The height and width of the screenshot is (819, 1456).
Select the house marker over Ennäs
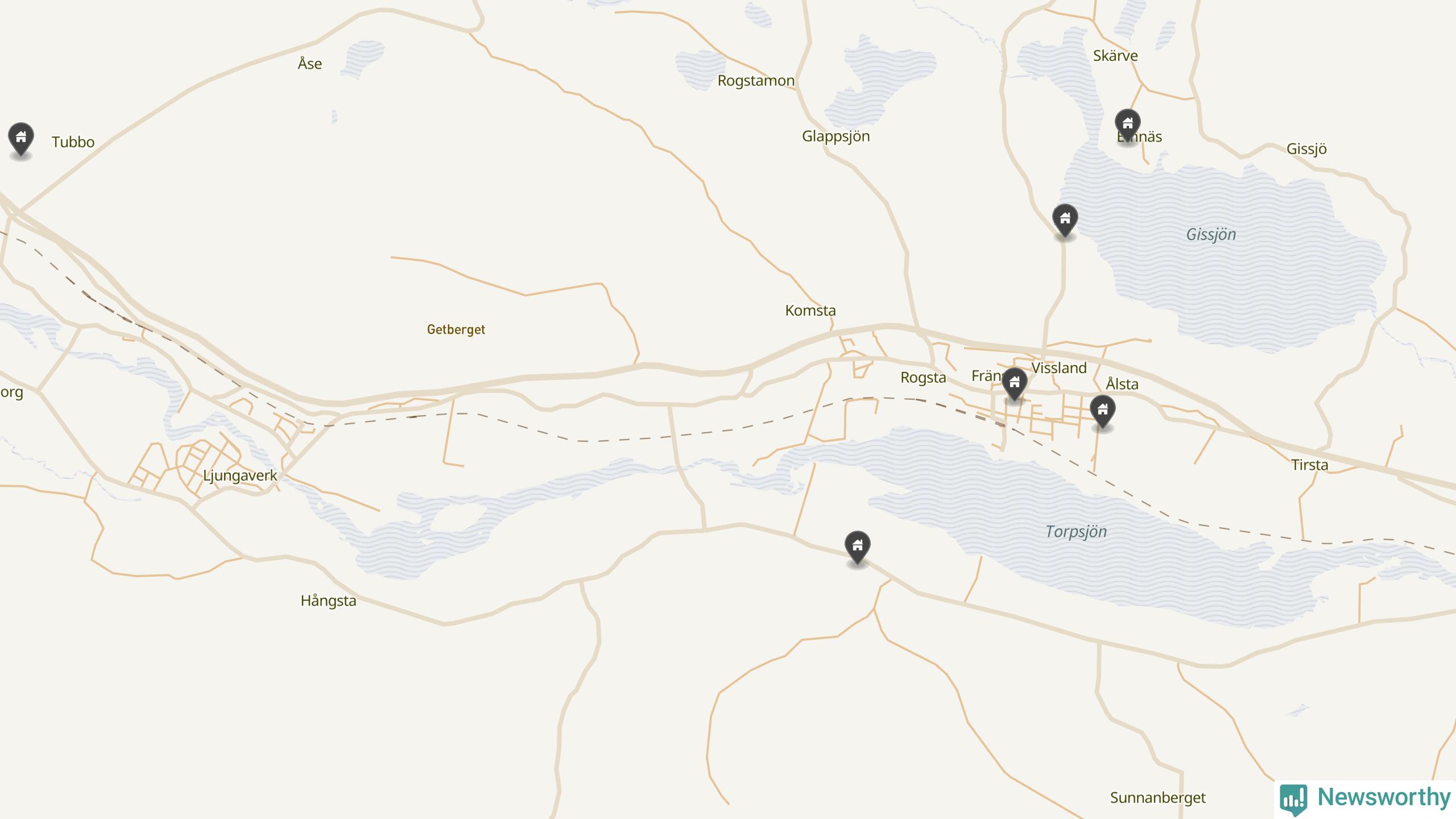(1127, 126)
